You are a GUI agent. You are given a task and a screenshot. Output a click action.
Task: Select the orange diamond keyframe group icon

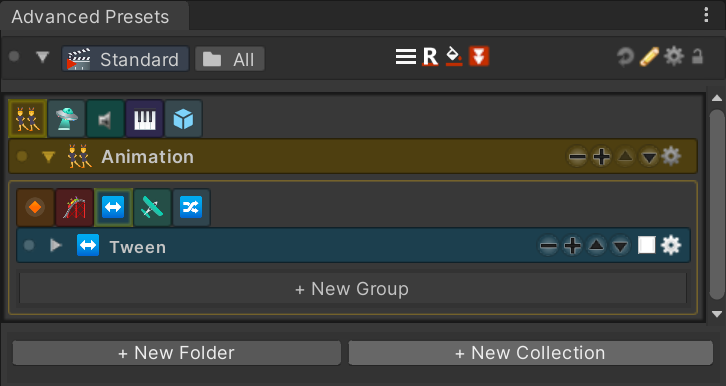tap(35, 207)
